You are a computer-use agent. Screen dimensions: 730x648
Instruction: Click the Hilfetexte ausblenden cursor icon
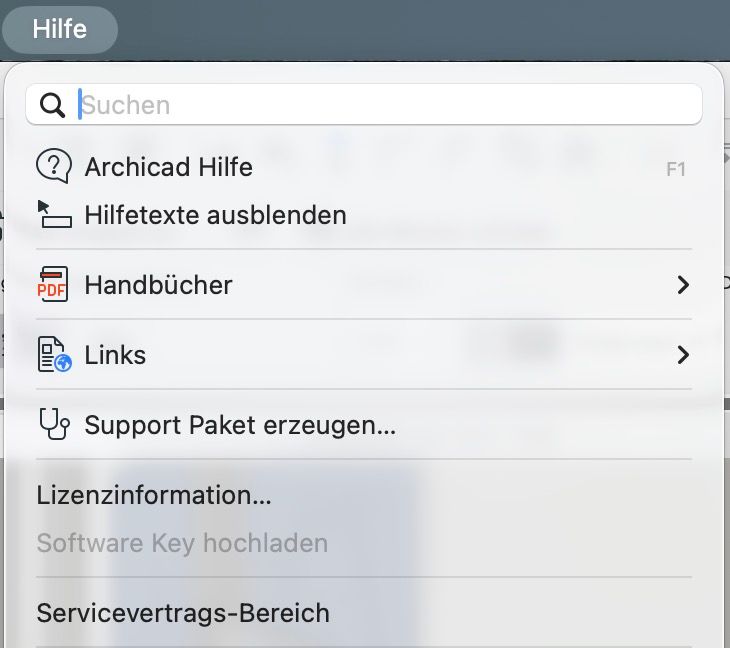pos(53,215)
